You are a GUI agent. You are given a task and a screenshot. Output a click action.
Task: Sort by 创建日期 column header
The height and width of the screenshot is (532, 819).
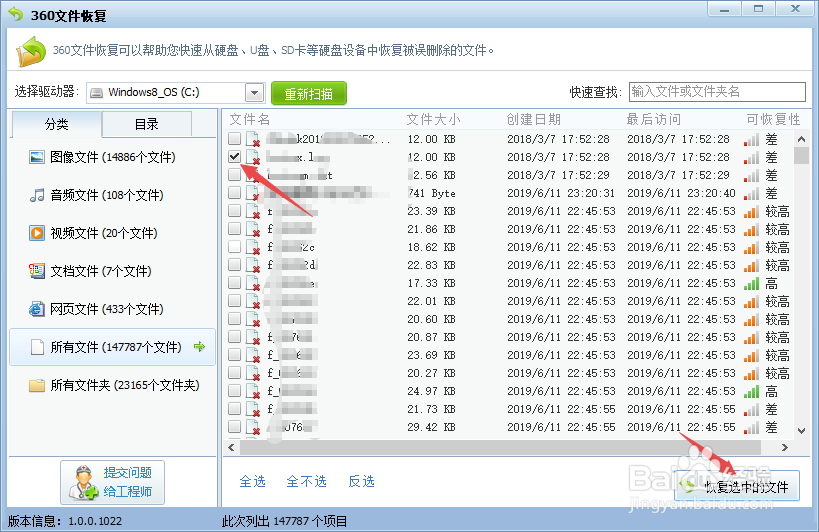click(533, 120)
